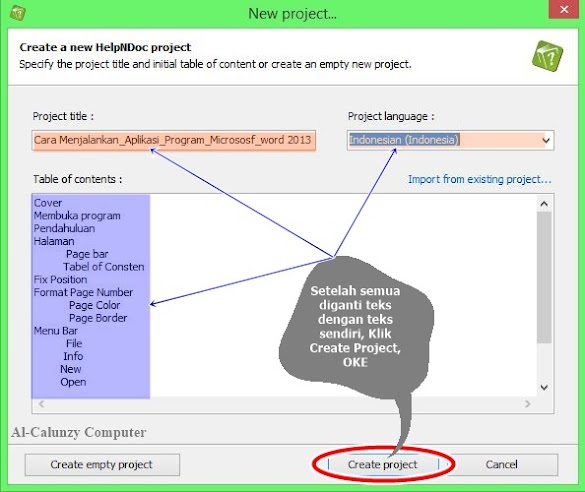Click the 'Menu Bar' line
585x492 pixels.
(56, 331)
